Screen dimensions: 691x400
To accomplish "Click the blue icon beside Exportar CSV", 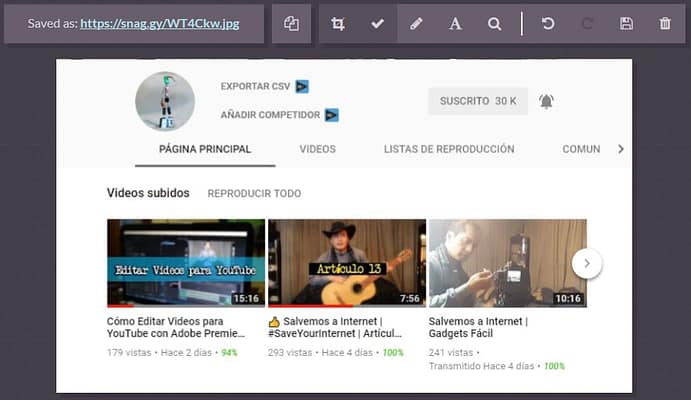I will [x=302, y=87].
